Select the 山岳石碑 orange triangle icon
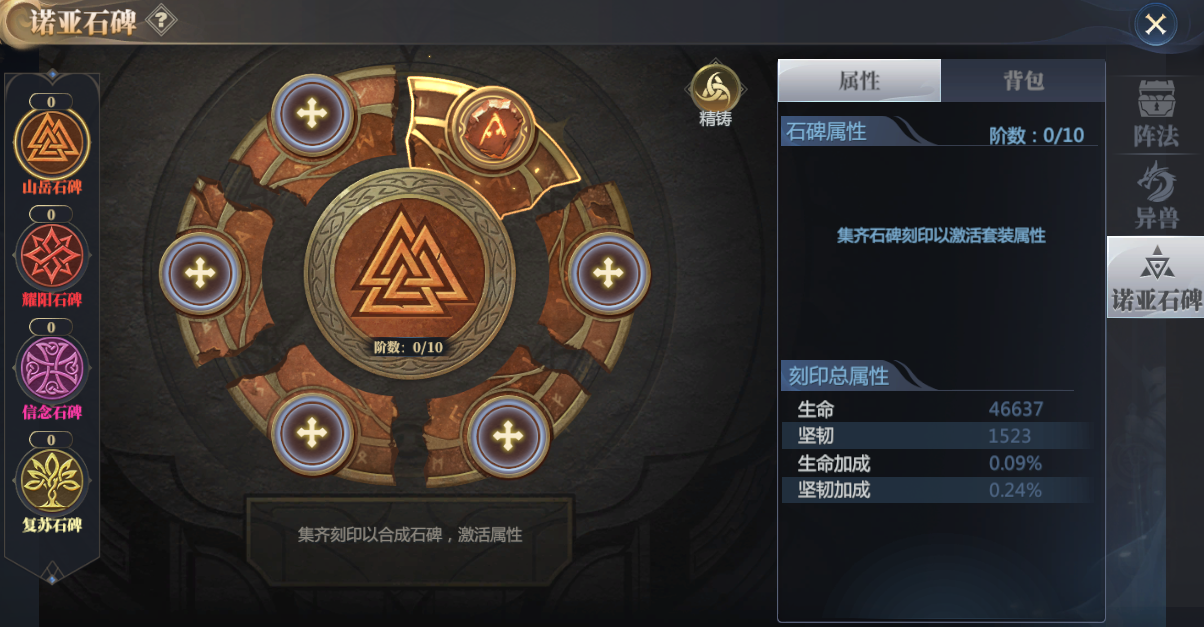 click(52, 142)
